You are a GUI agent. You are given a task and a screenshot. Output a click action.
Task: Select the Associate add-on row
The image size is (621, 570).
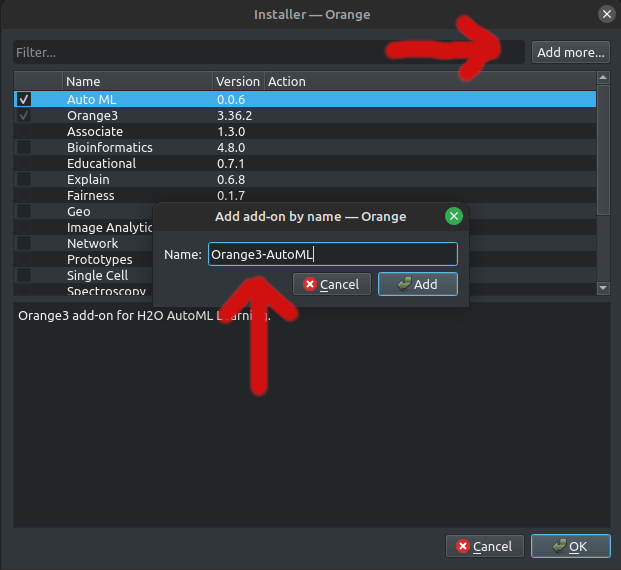click(305, 131)
